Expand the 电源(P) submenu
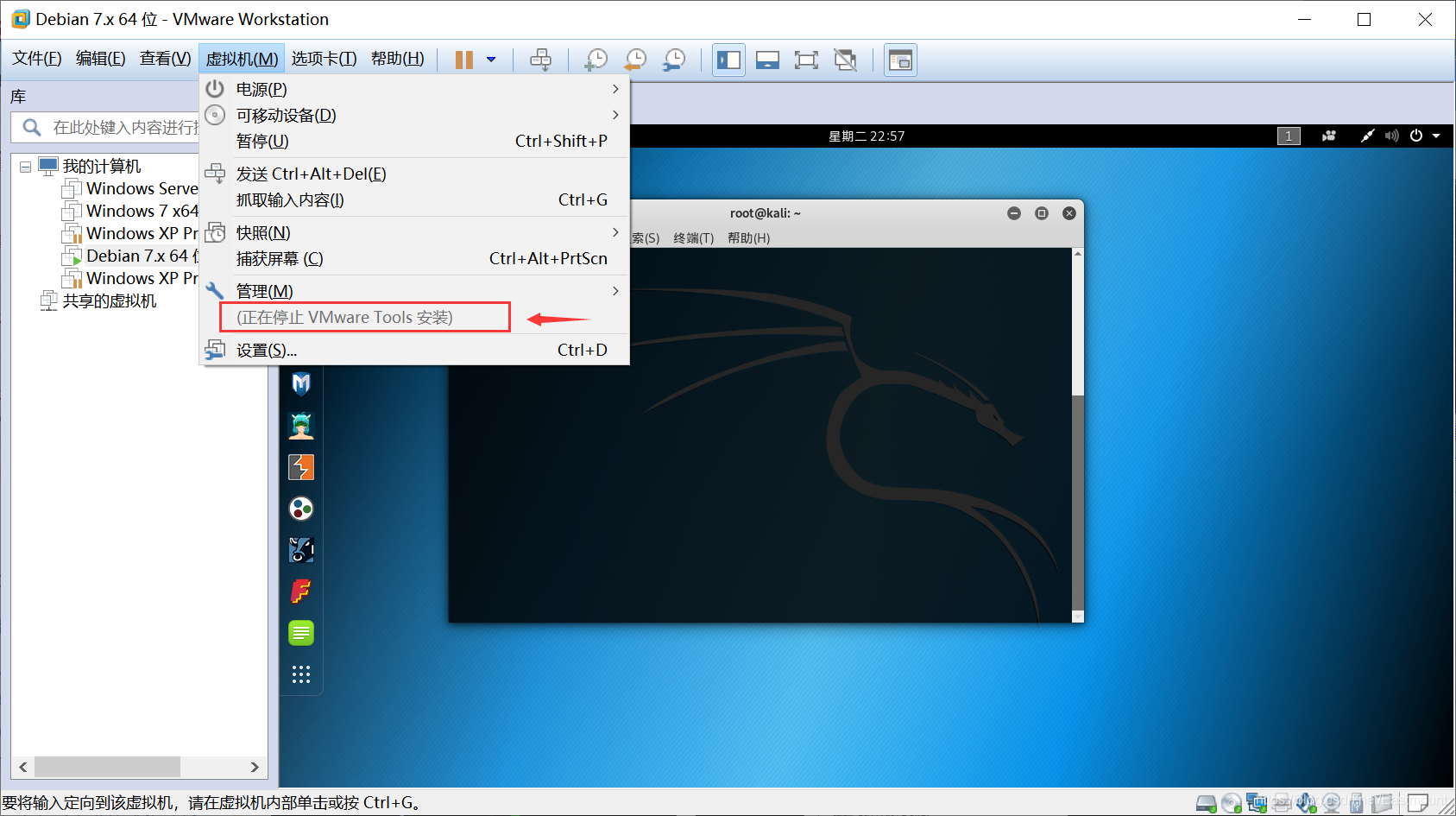The height and width of the screenshot is (816, 1456). point(414,89)
